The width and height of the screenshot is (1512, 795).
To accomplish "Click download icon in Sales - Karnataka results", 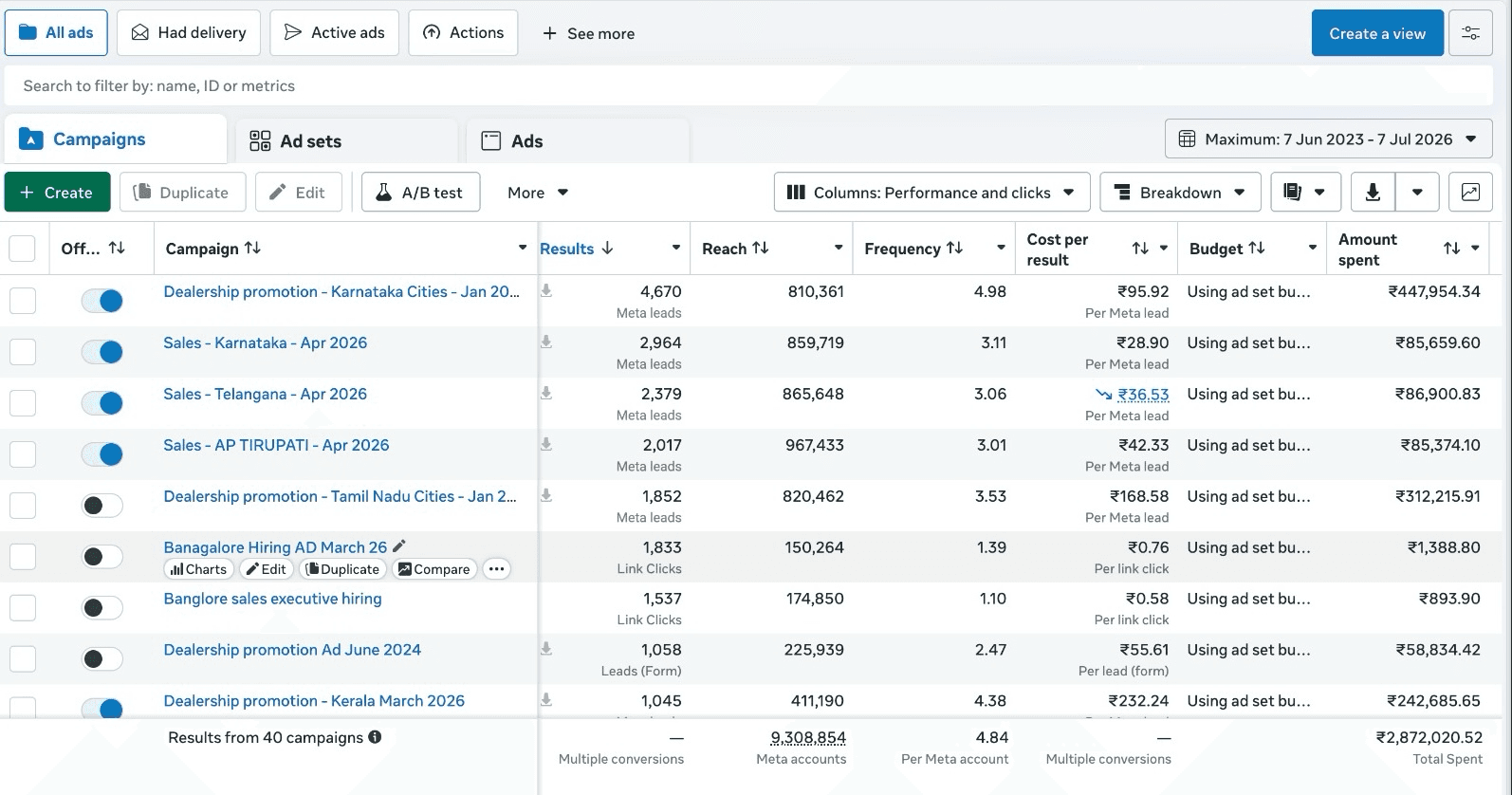I will pyautogui.click(x=546, y=342).
